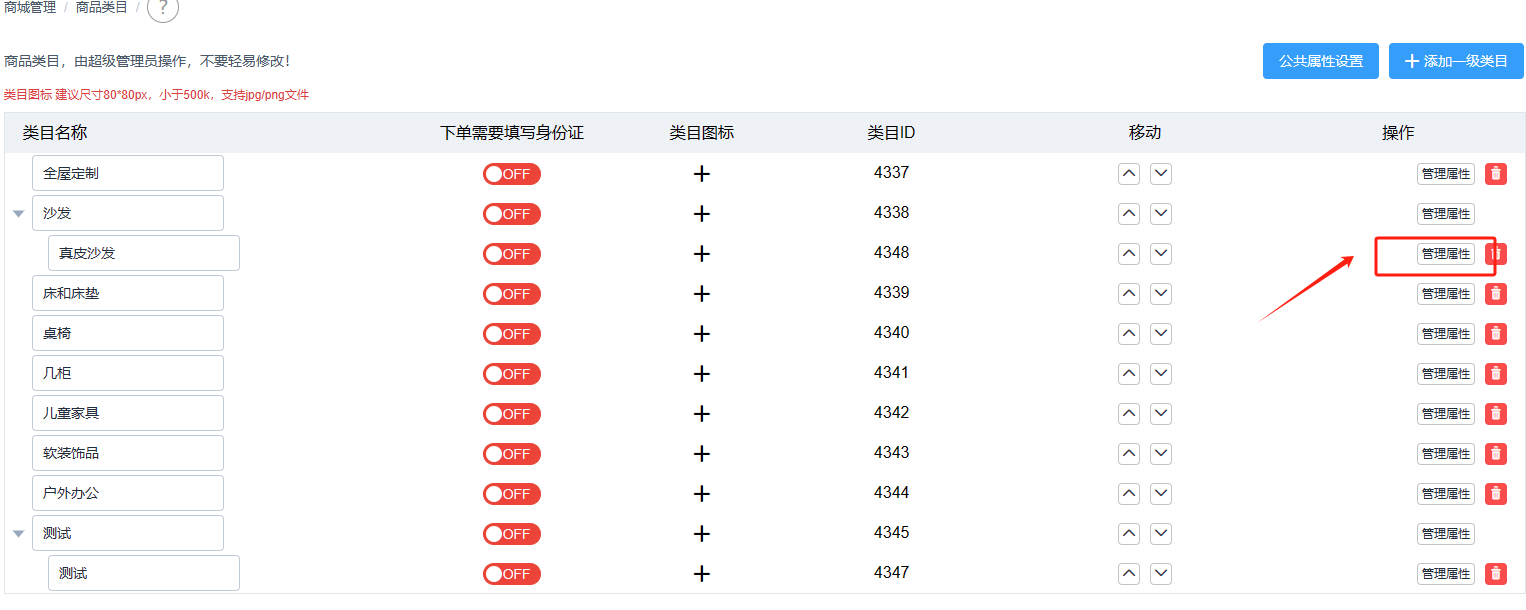Enable ID-card switch for 真皮沙发
The image size is (1526, 610).
(x=512, y=254)
